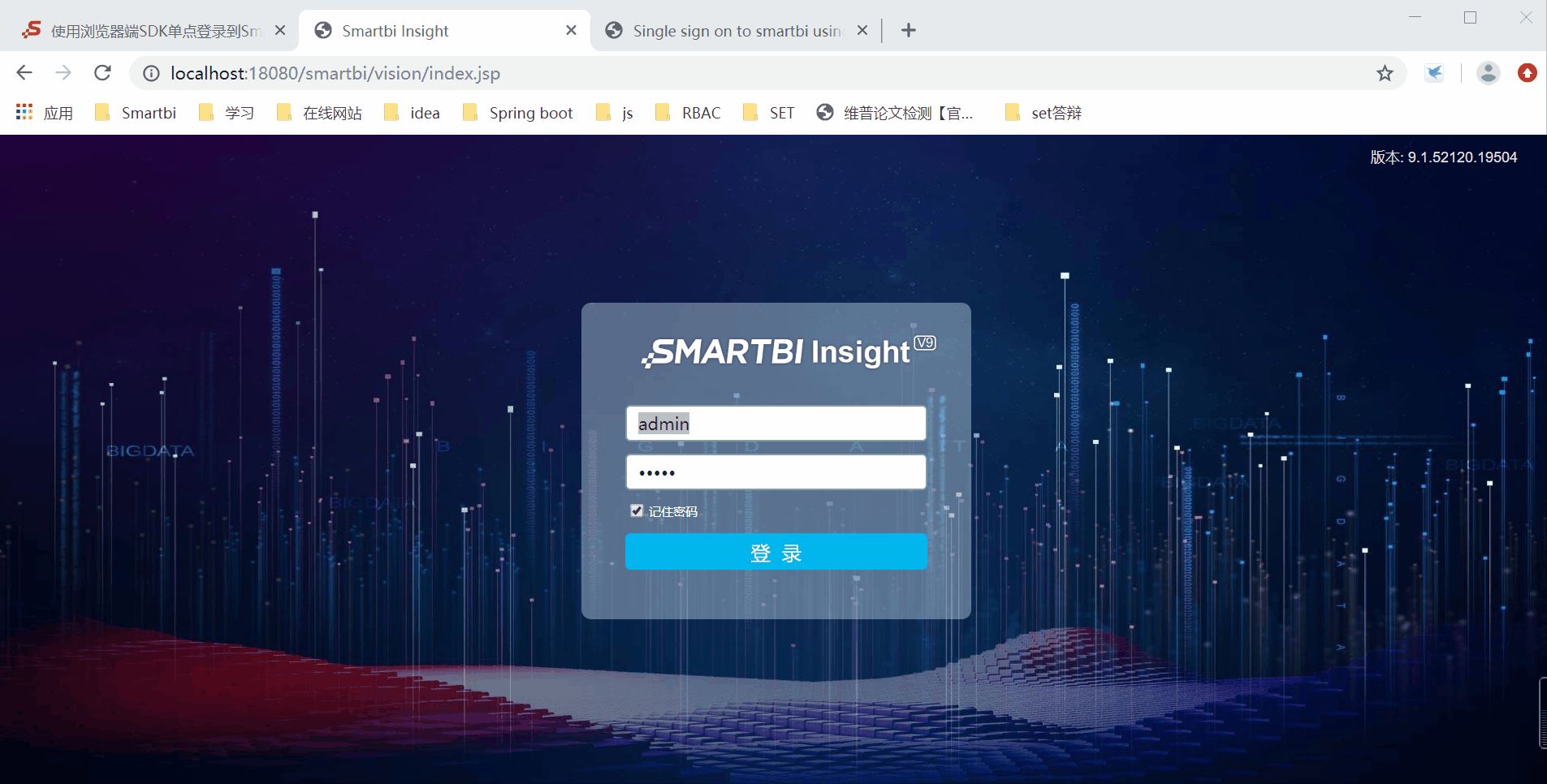Open the 维普论文检测 bookmark

(x=895, y=113)
